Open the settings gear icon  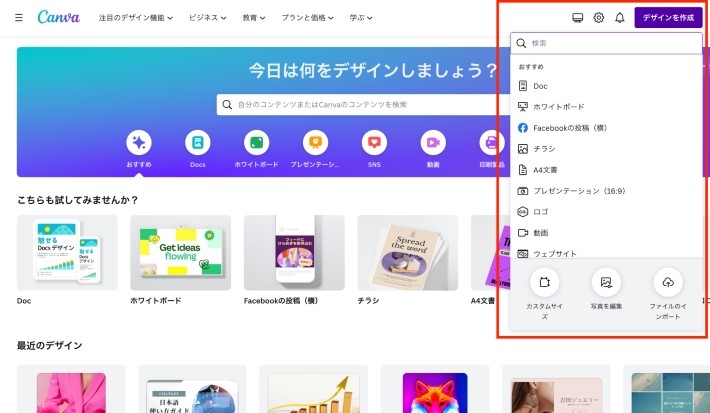coord(599,18)
